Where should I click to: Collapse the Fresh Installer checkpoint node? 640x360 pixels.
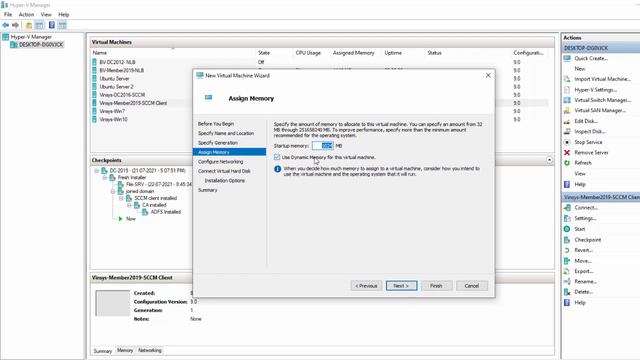[105, 178]
